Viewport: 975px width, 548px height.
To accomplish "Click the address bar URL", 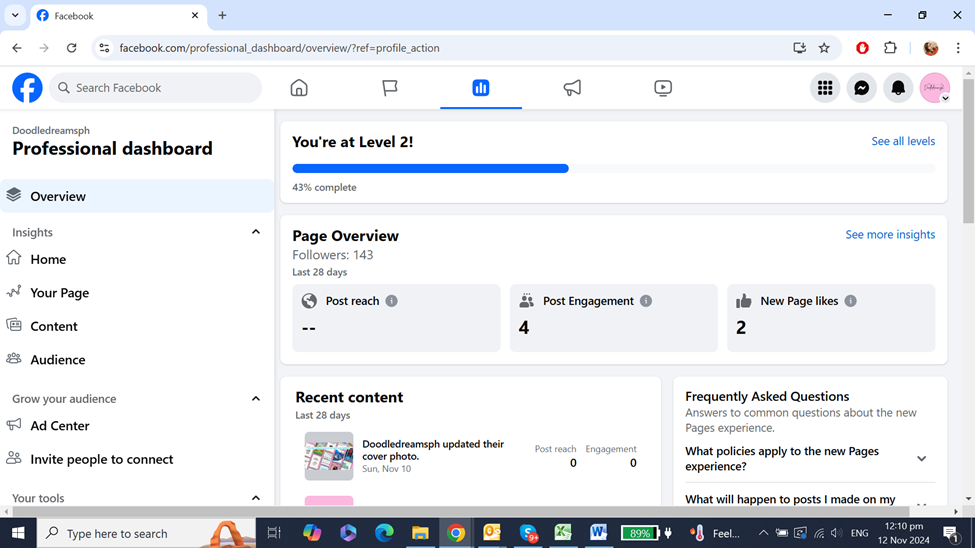I will (x=279, y=48).
